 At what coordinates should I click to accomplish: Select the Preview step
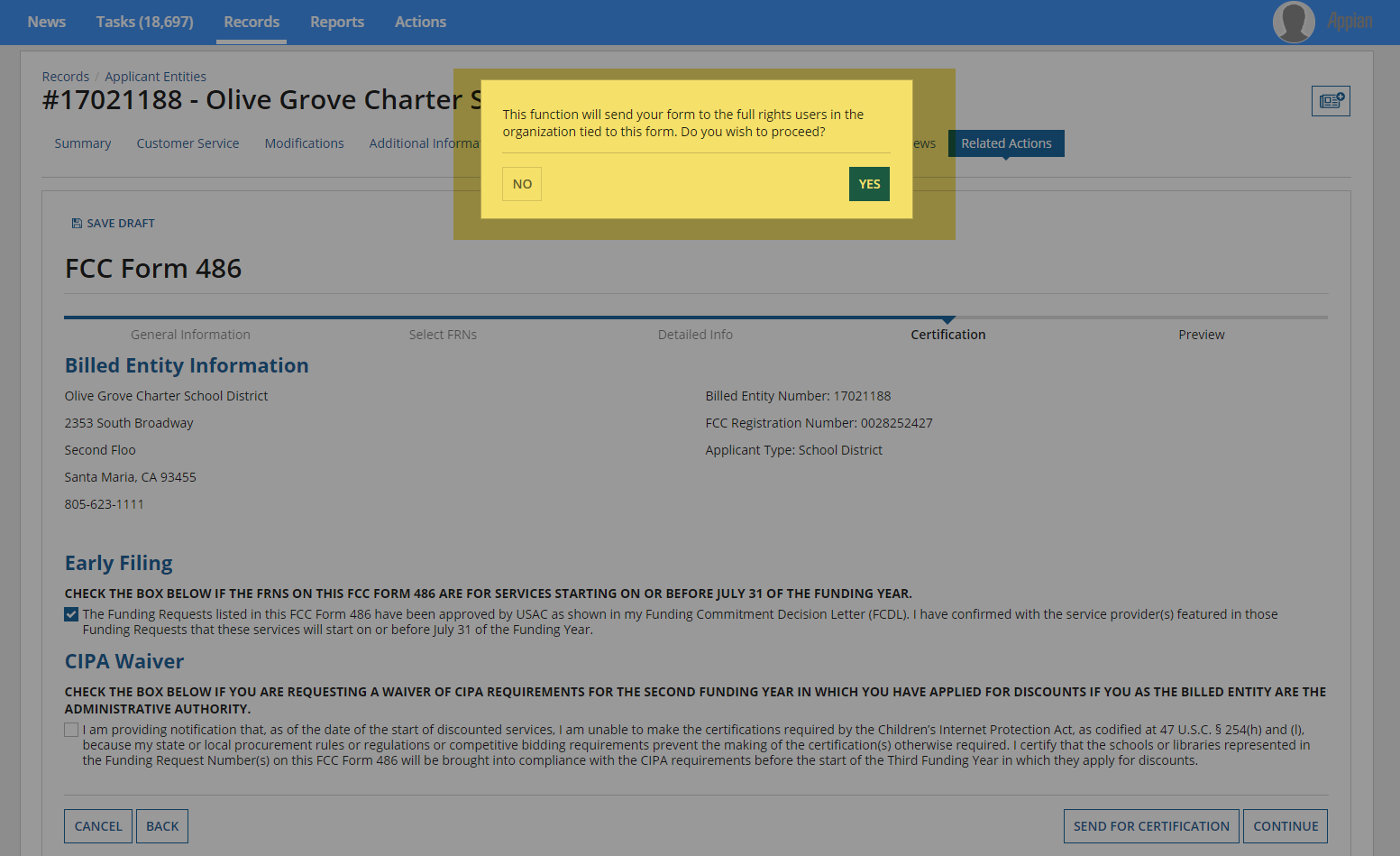1202,335
